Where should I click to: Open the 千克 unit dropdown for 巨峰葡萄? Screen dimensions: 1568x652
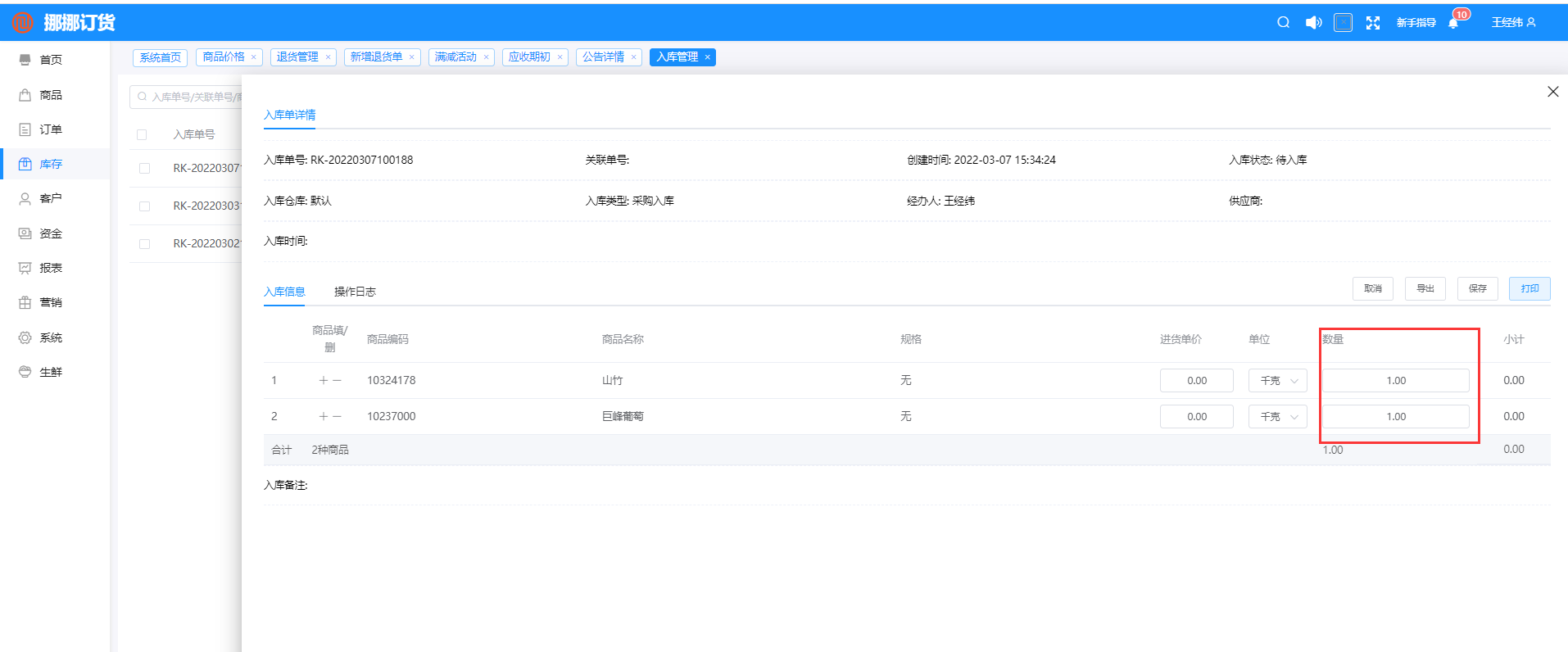1277,417
